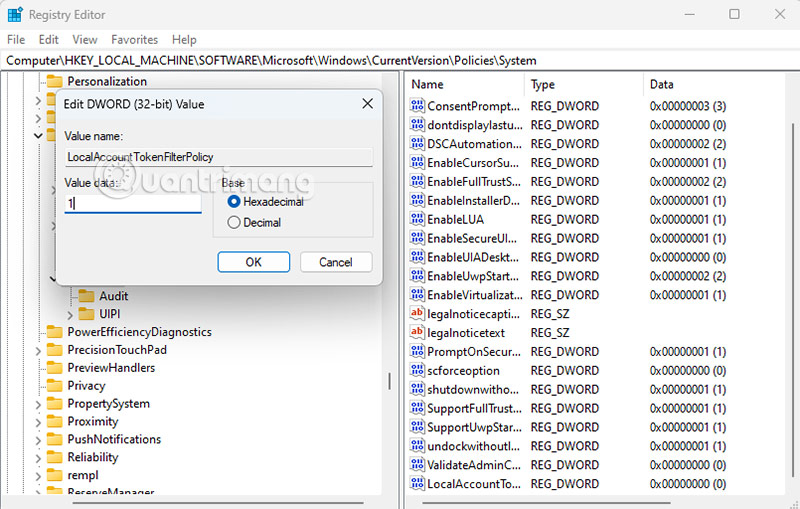This screenshot has width=800, height=509.
Task: Click the legalnoticecapti... string value icon
Action: pos(417,313)
